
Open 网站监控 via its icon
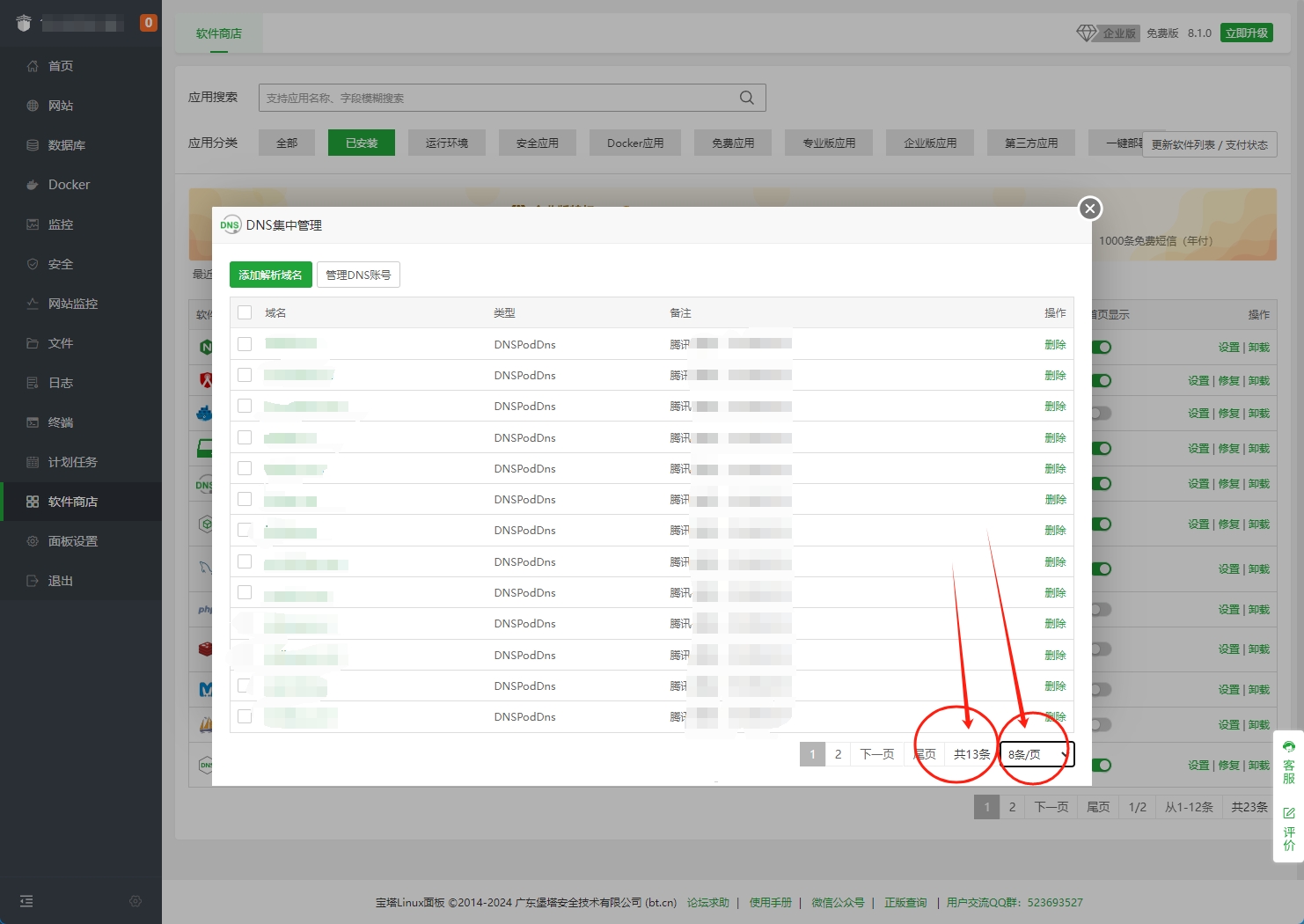coord(33,304)
